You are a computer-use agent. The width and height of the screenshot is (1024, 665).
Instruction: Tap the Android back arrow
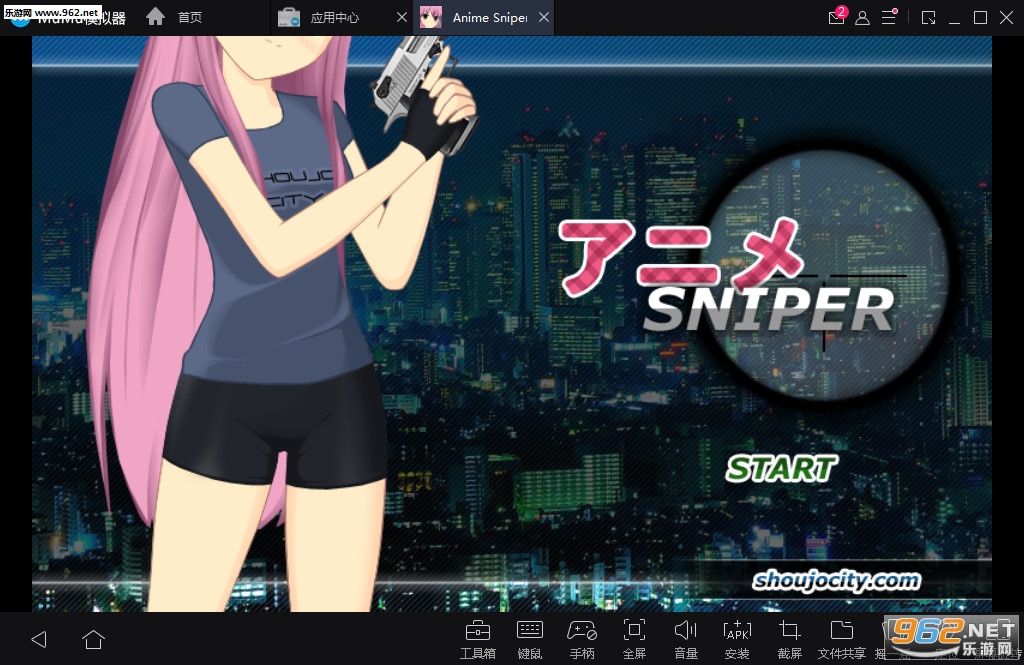point(39,639)
